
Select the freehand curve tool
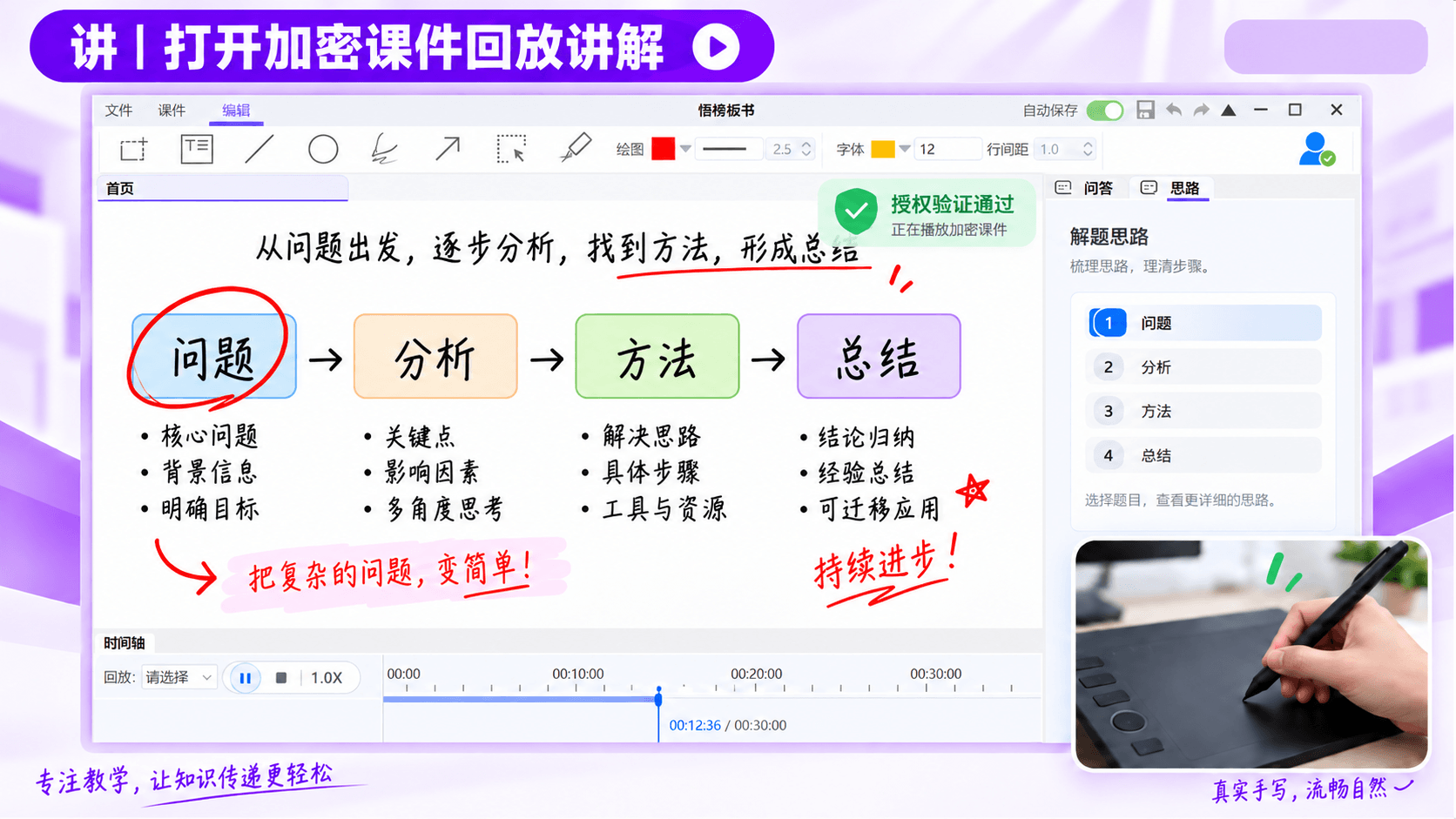point(384,149)
